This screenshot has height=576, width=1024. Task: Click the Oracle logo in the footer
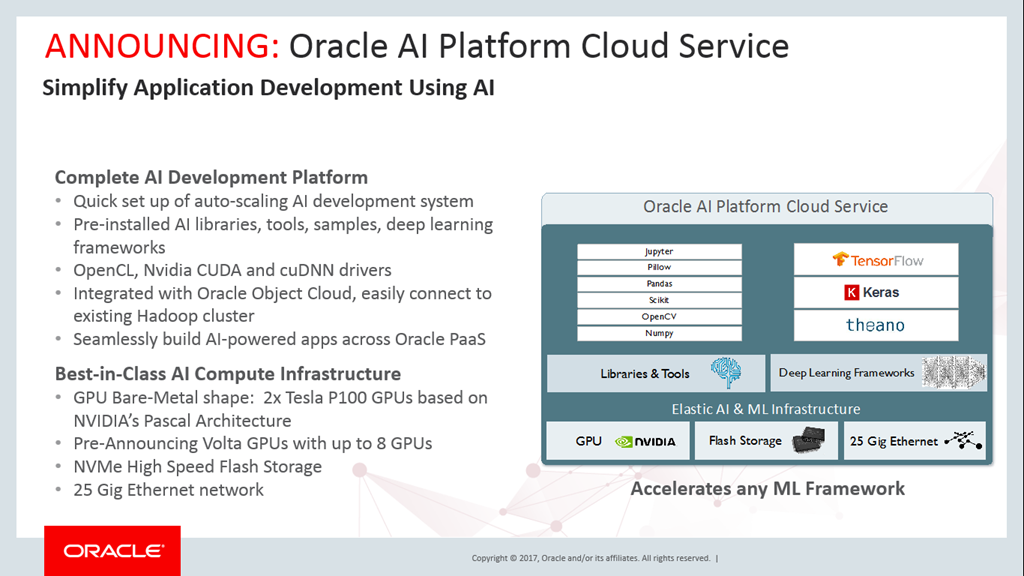(x=112, y=551)
